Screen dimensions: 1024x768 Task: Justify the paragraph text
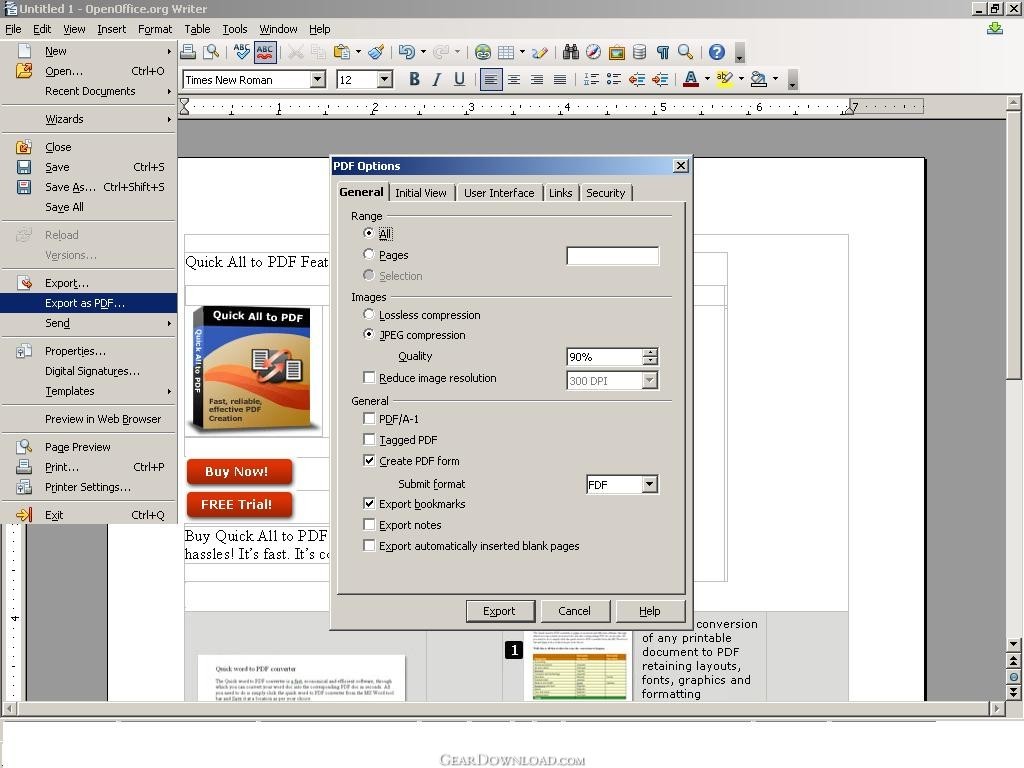point(560,79)
